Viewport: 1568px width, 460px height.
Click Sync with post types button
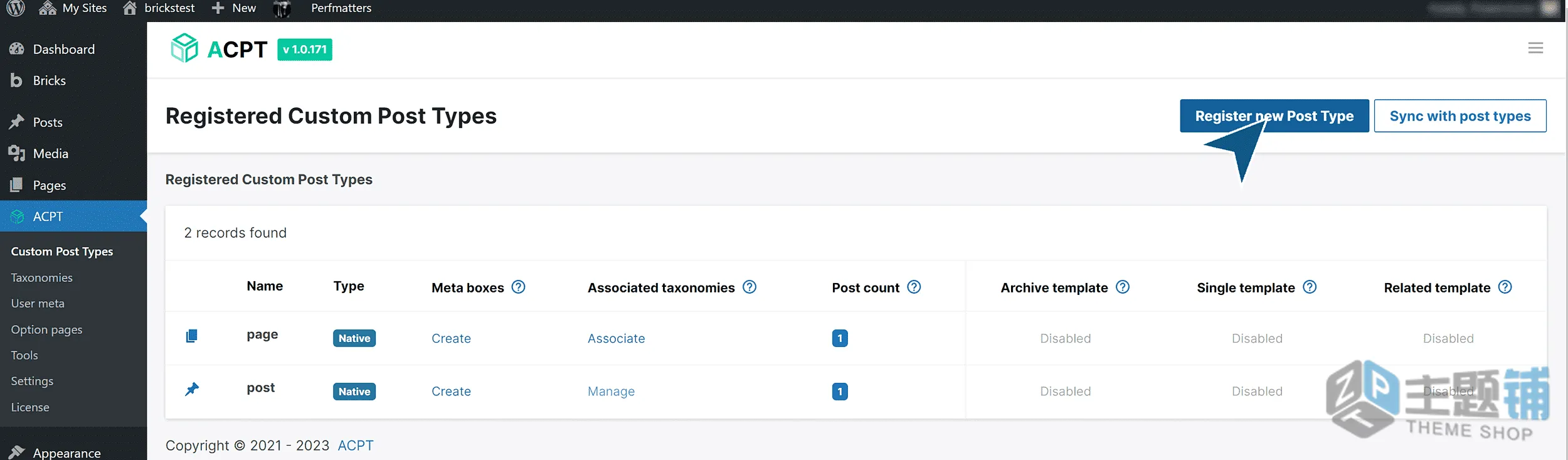(x=1460, y=115)
